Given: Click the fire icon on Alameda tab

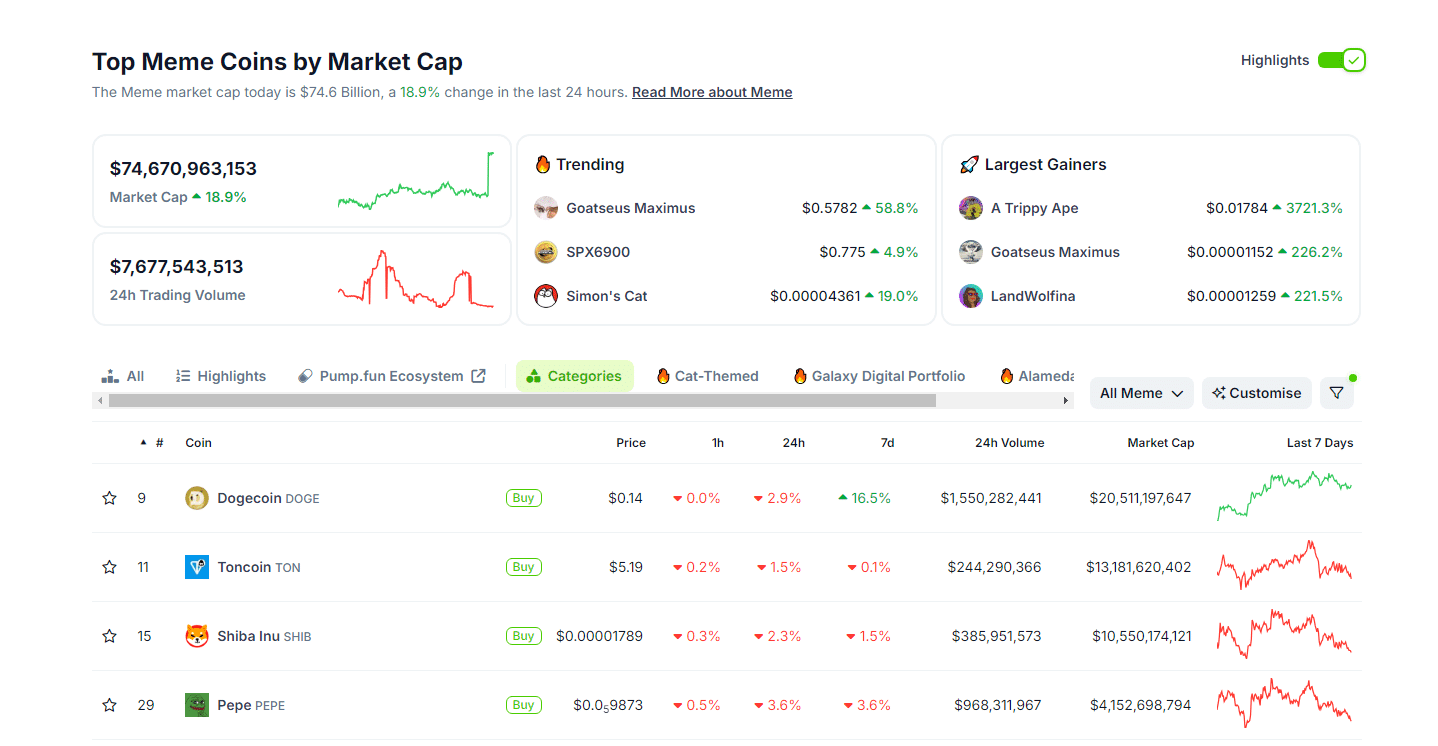Looking at the screenshot, I should click(1007, 376).
